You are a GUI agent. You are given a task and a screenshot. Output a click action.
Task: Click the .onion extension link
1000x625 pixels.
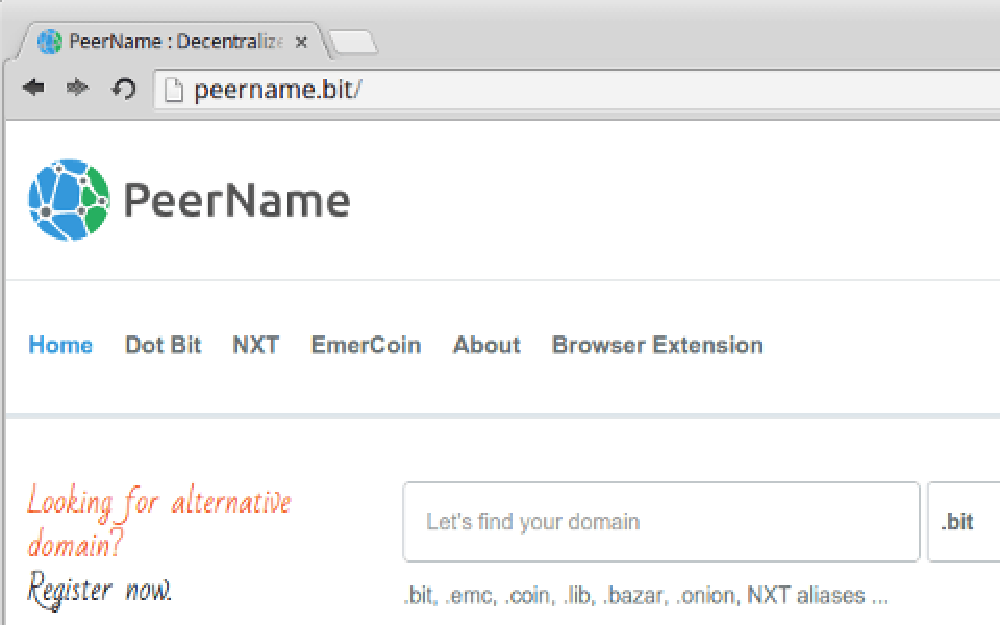point(706,594)
